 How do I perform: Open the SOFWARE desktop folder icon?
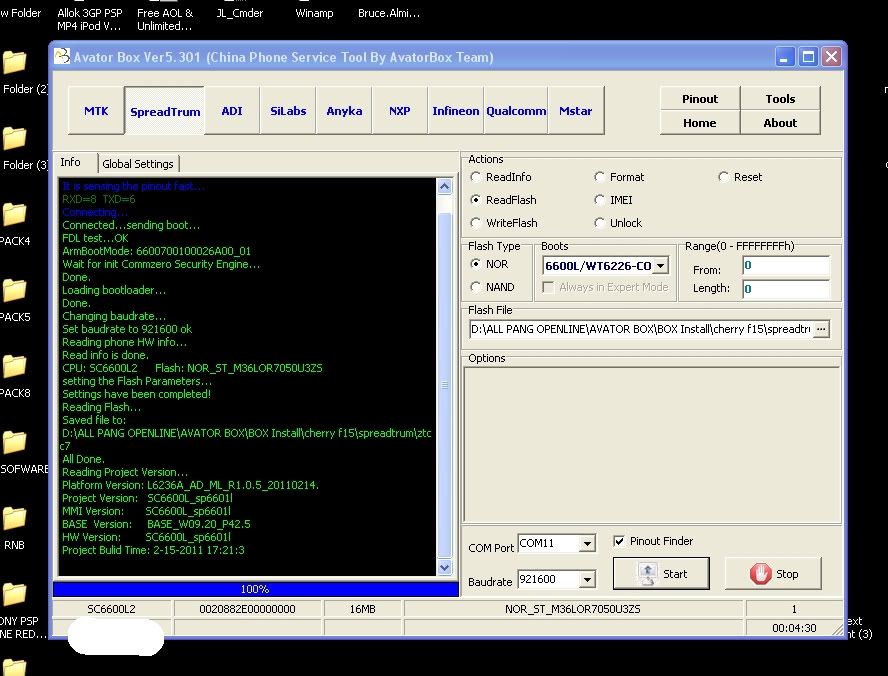pyautogui.click(x=15, y=443)
